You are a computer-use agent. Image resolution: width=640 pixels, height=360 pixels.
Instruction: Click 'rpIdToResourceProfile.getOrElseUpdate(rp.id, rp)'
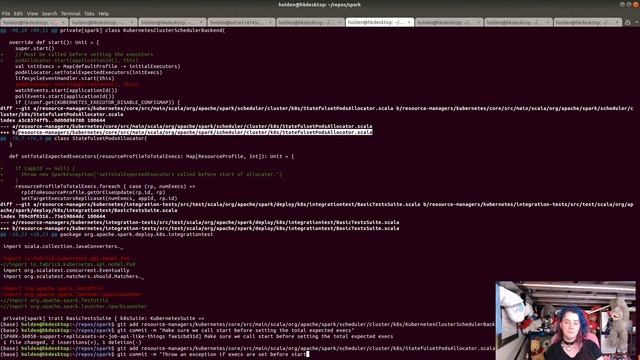(x=93, y=192)
